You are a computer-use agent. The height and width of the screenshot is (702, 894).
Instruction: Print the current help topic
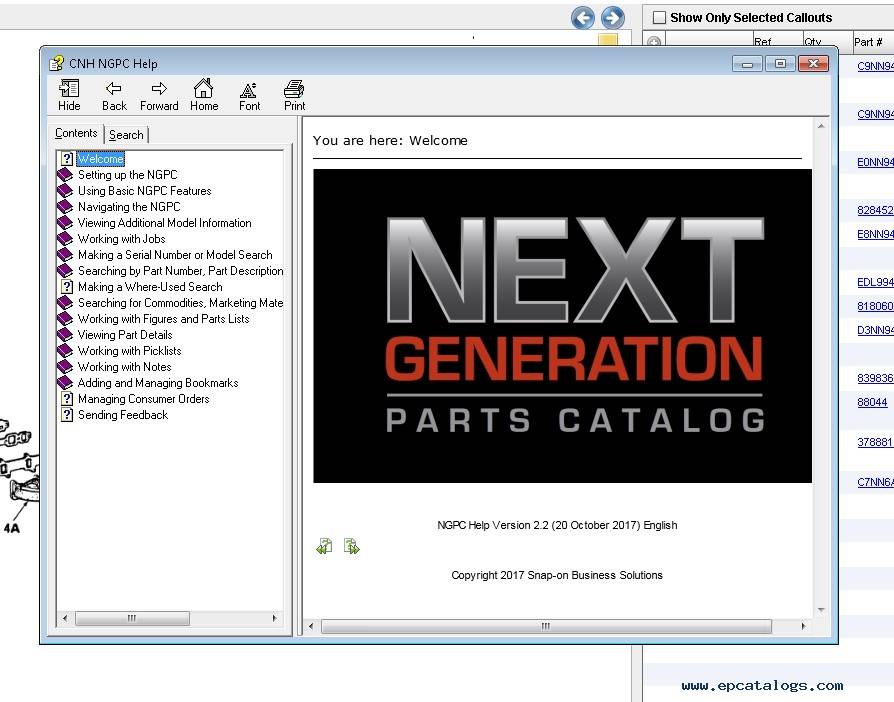coord(294,95)
